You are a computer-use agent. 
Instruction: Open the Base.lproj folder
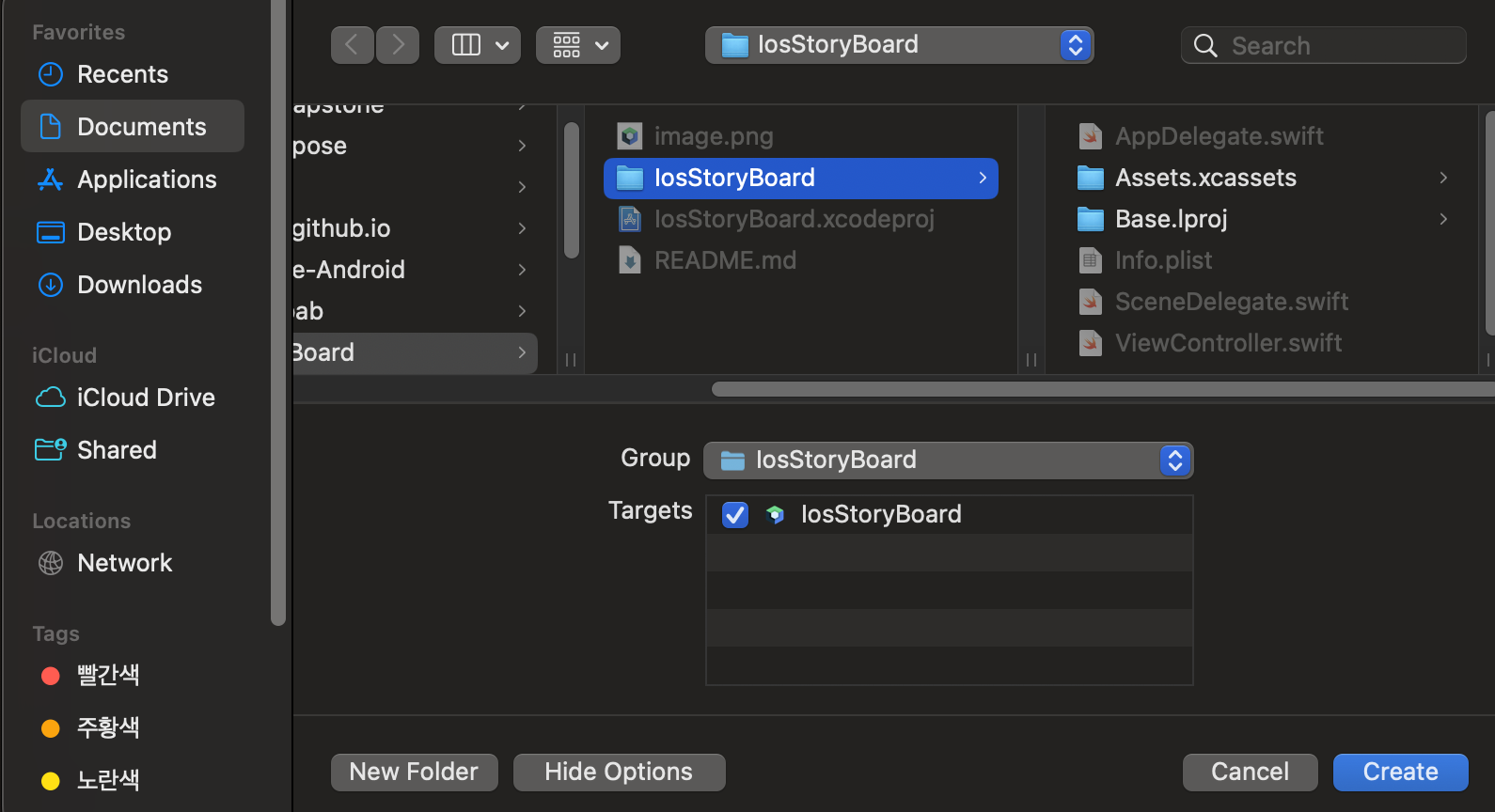[x=1263, y=219]
